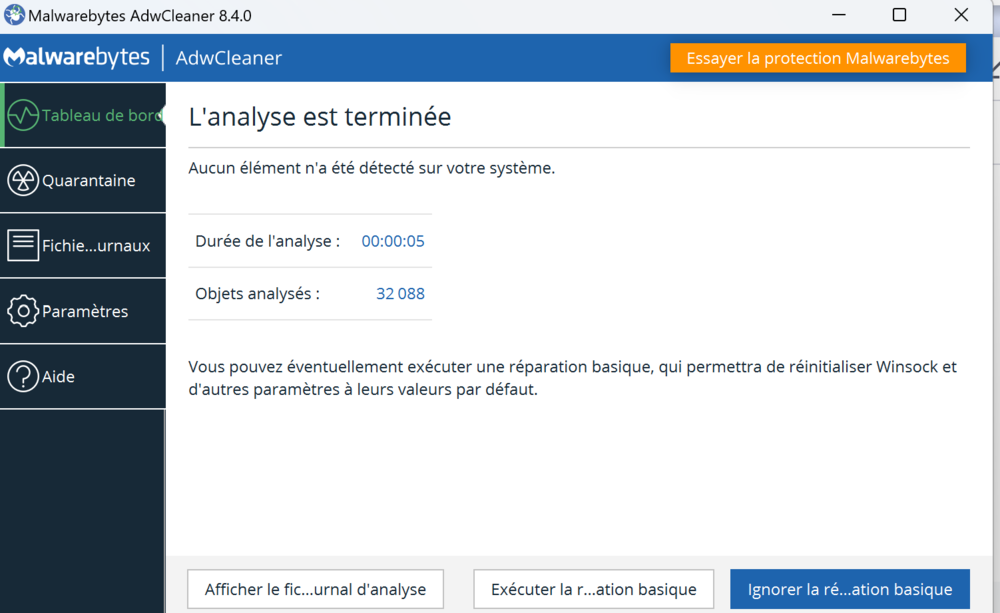Click the Tableau de bord pulse icon

(x=23, y=116)
